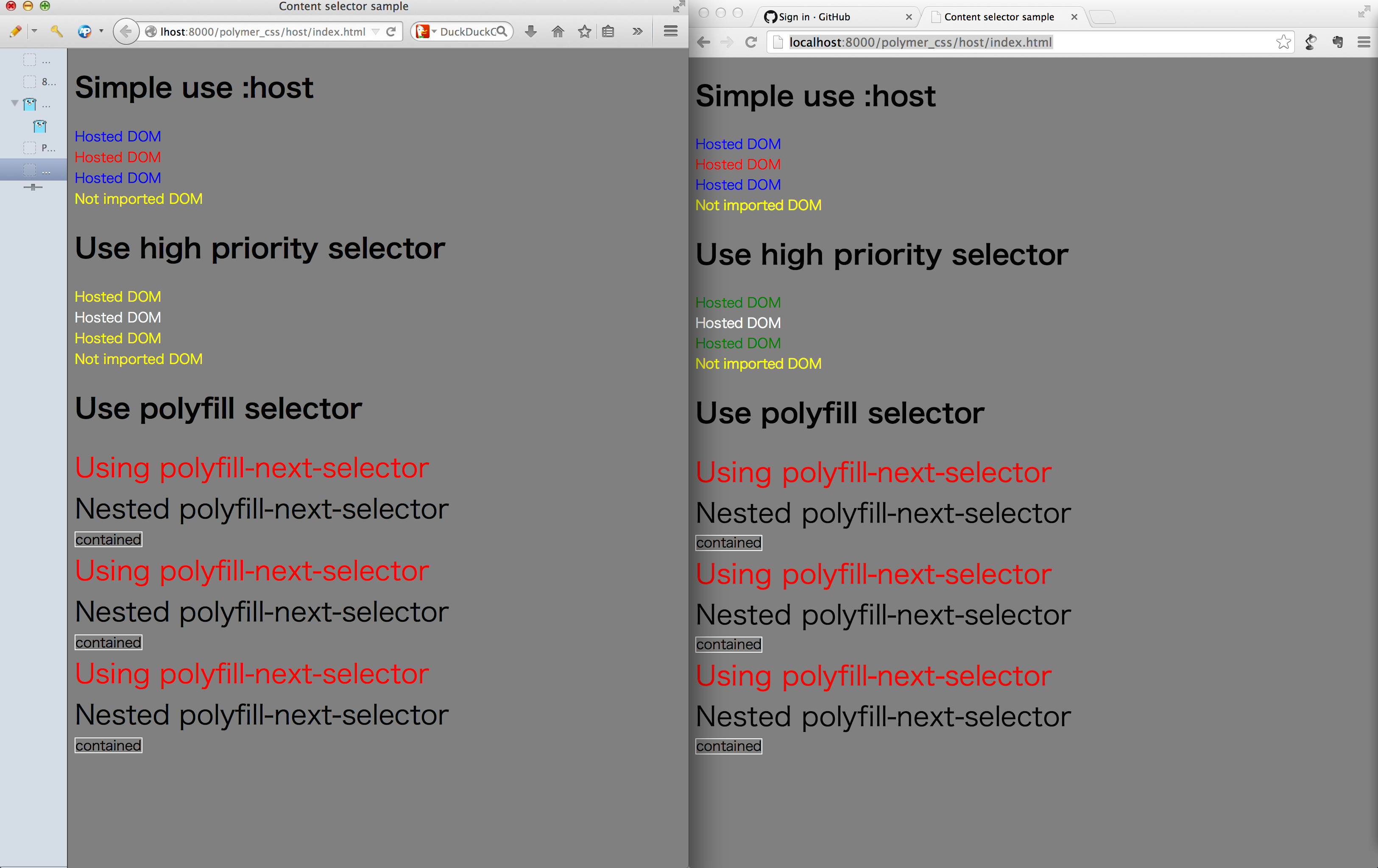This screenshot has height=868, width=1378.
Task: Open the DuckDuckGo search engine dropdown
Action: [x=433, y=31]
